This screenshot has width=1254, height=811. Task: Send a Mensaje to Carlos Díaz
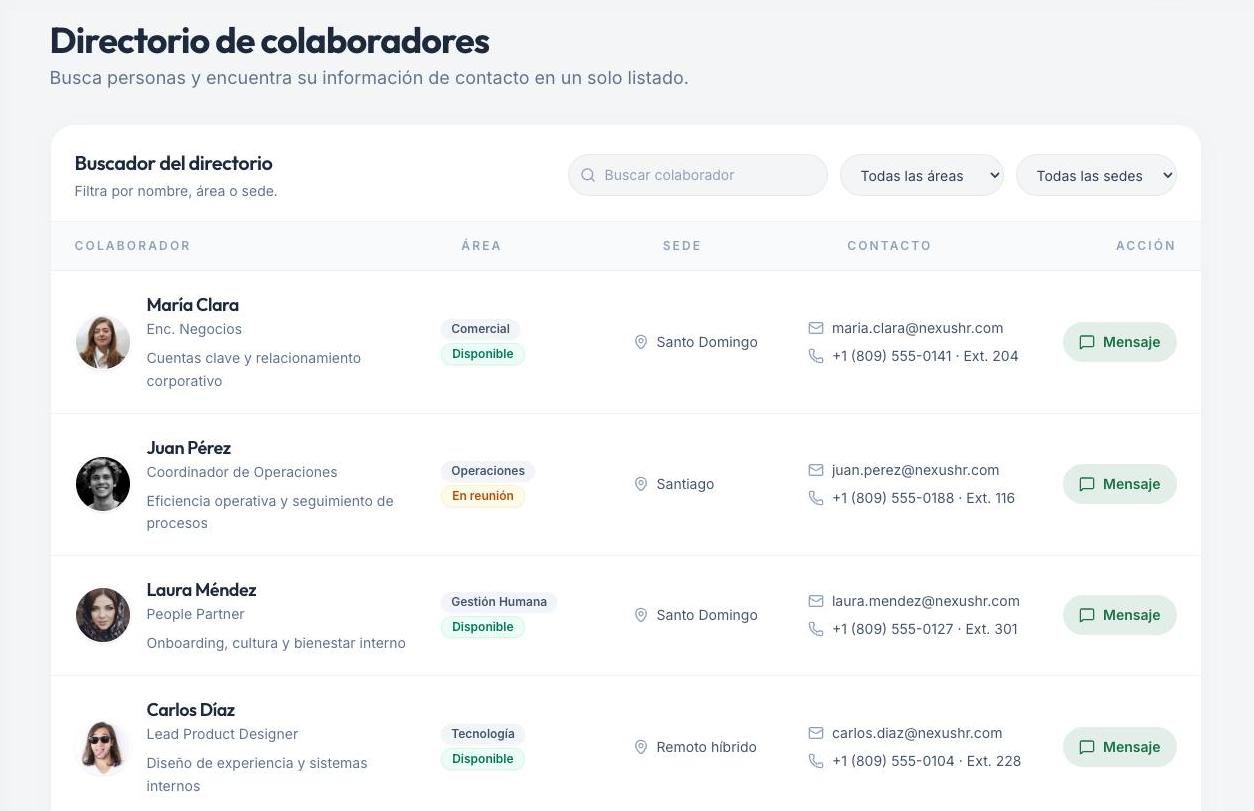tap(1119, 747)
